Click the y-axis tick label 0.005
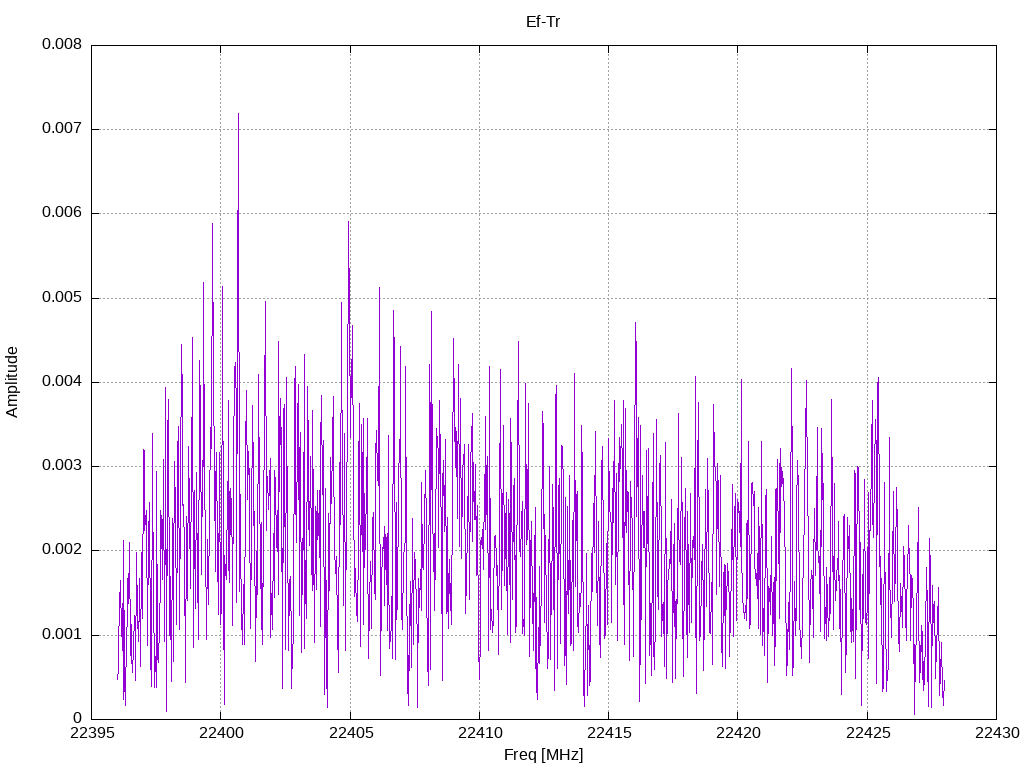Image resolution: width=1024 pixels, height=768 pixels. pyautogui.click(x=62, y=298)
